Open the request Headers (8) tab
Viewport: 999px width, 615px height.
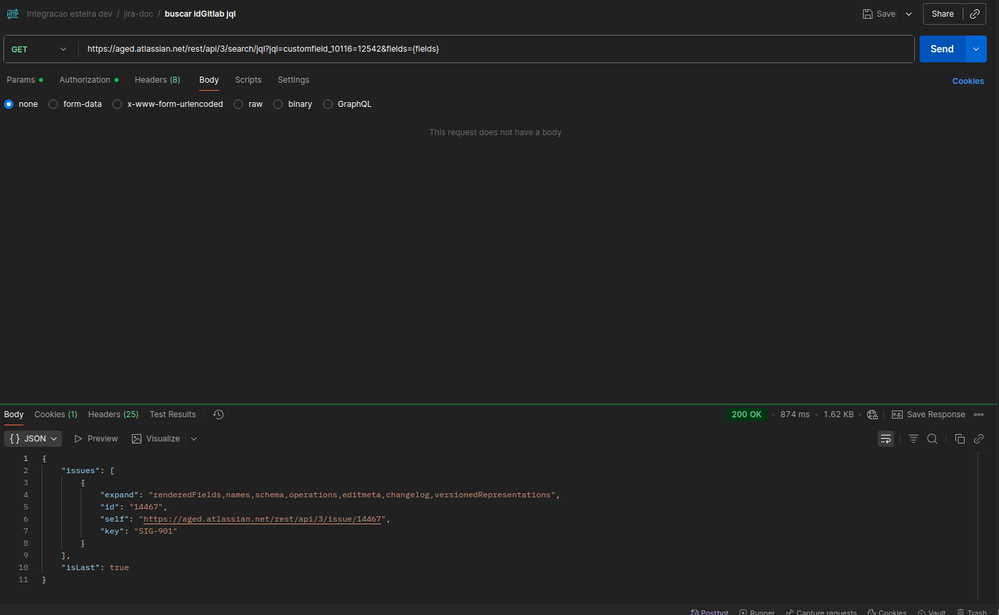[157, 80]
